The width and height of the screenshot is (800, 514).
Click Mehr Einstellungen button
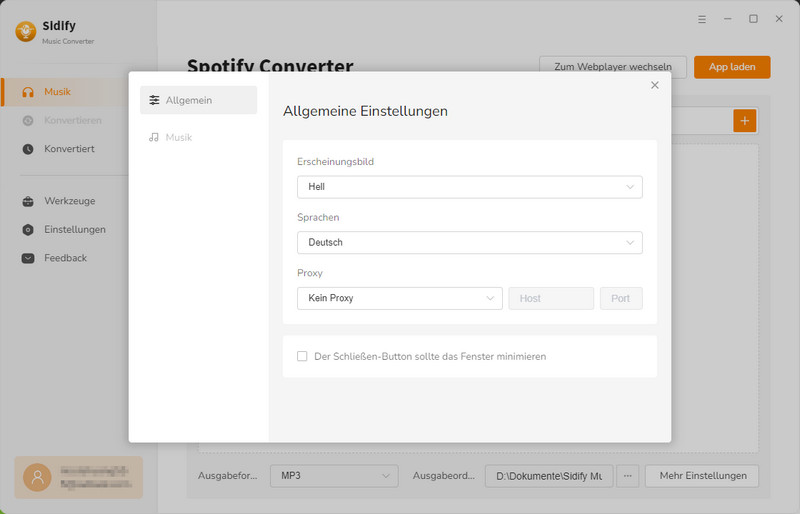tap(702, 476)
